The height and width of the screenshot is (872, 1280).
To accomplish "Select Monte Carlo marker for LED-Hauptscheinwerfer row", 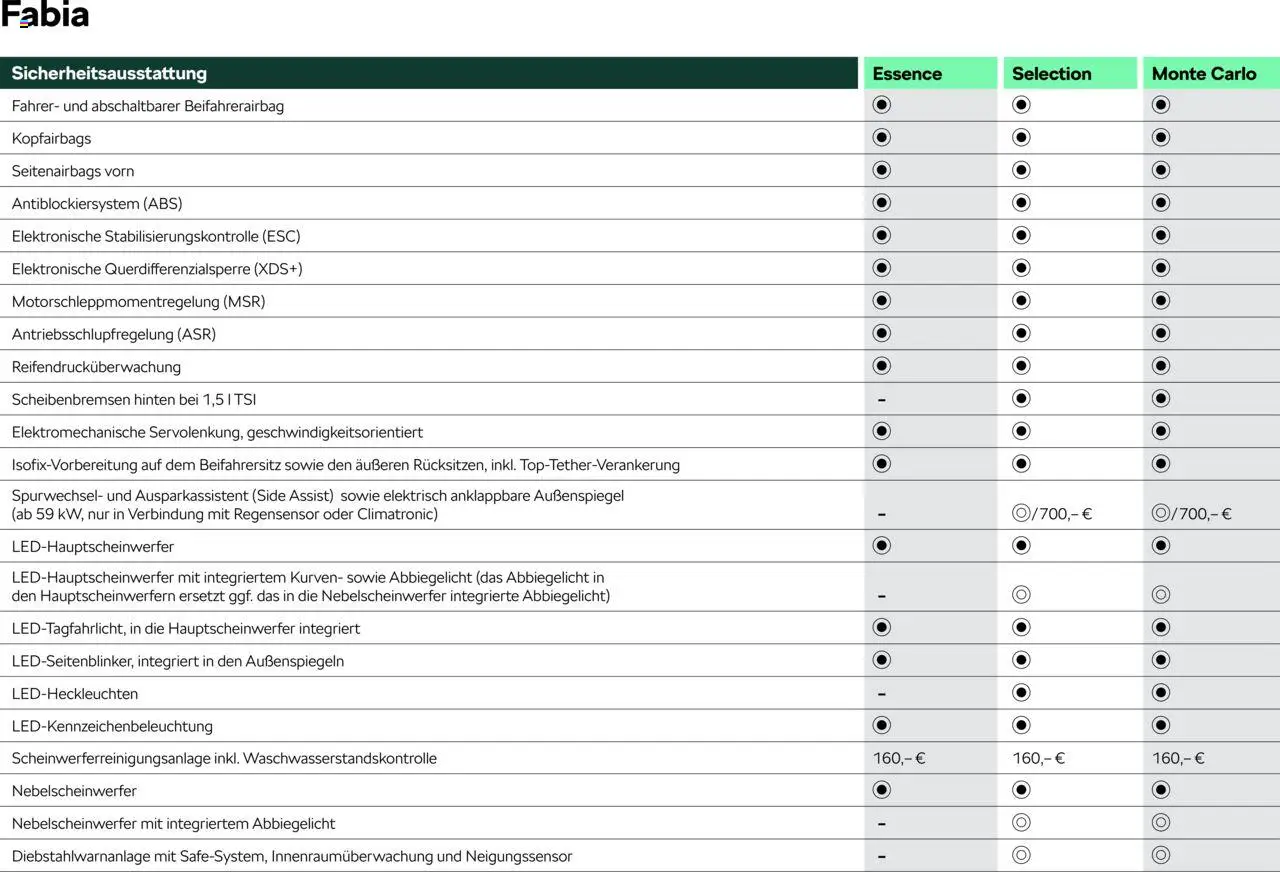I will click(x=1160, y=546).
